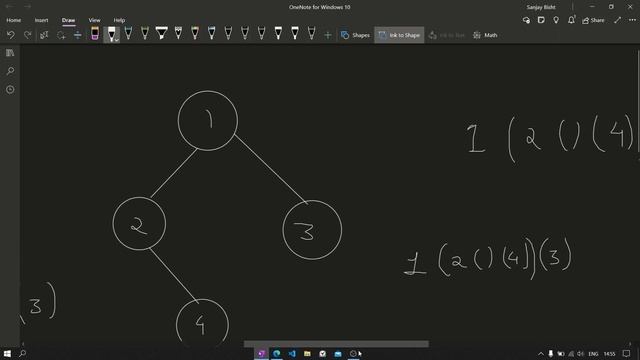The image size is (640, 360).
Task: Open the sticky notes feed icon
Action: coord(541,20)
